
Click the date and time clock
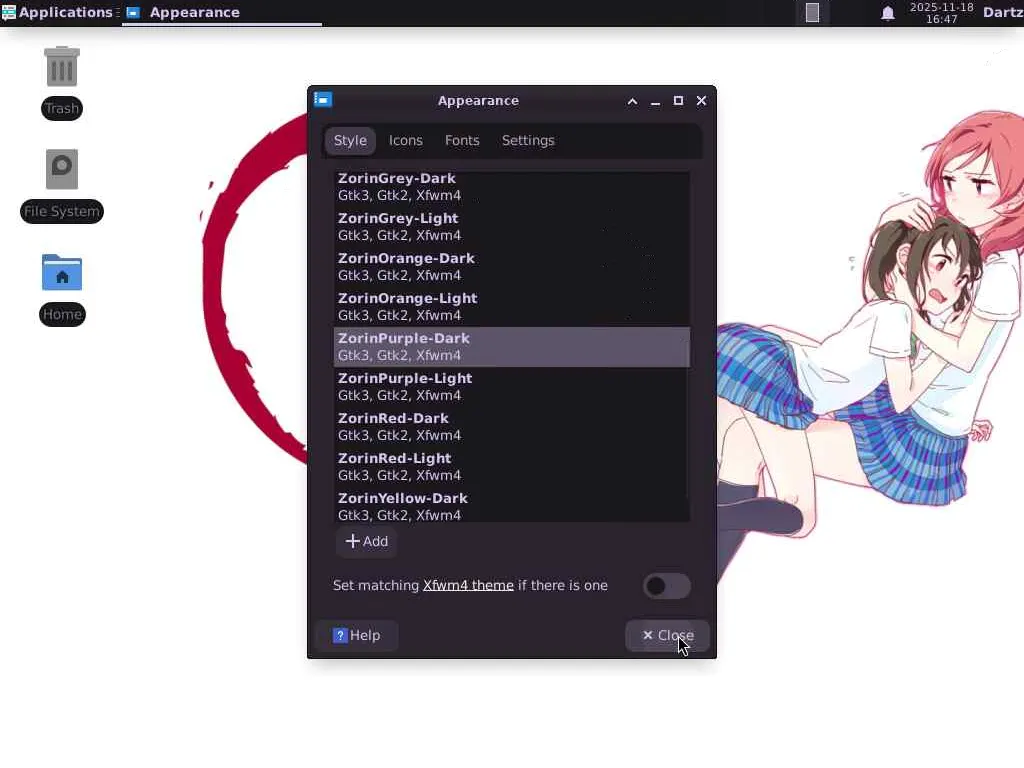[941, 13]
